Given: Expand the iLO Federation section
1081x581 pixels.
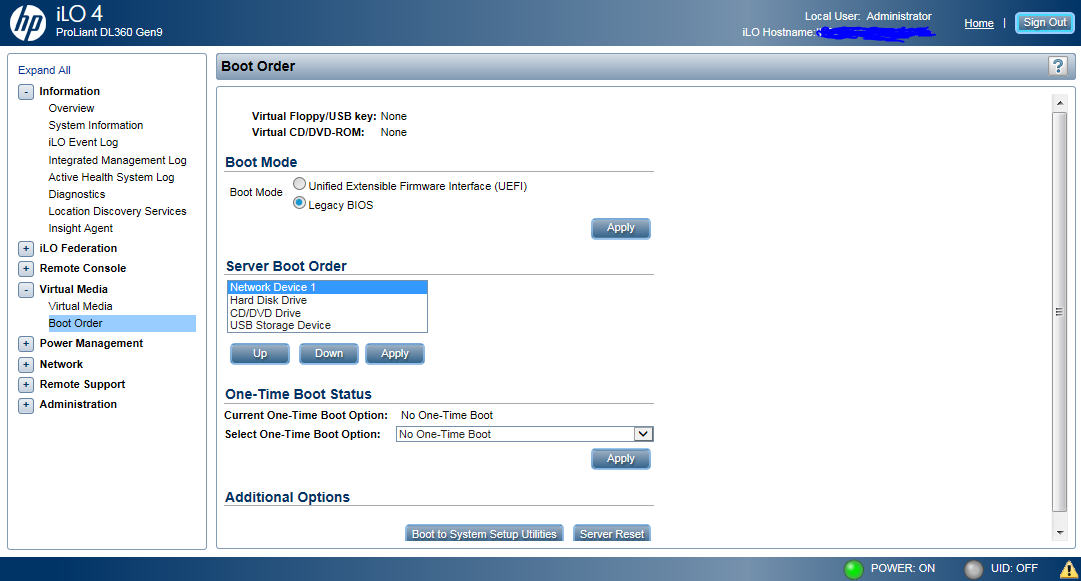Looking at the screenshot, I should 26,249.
